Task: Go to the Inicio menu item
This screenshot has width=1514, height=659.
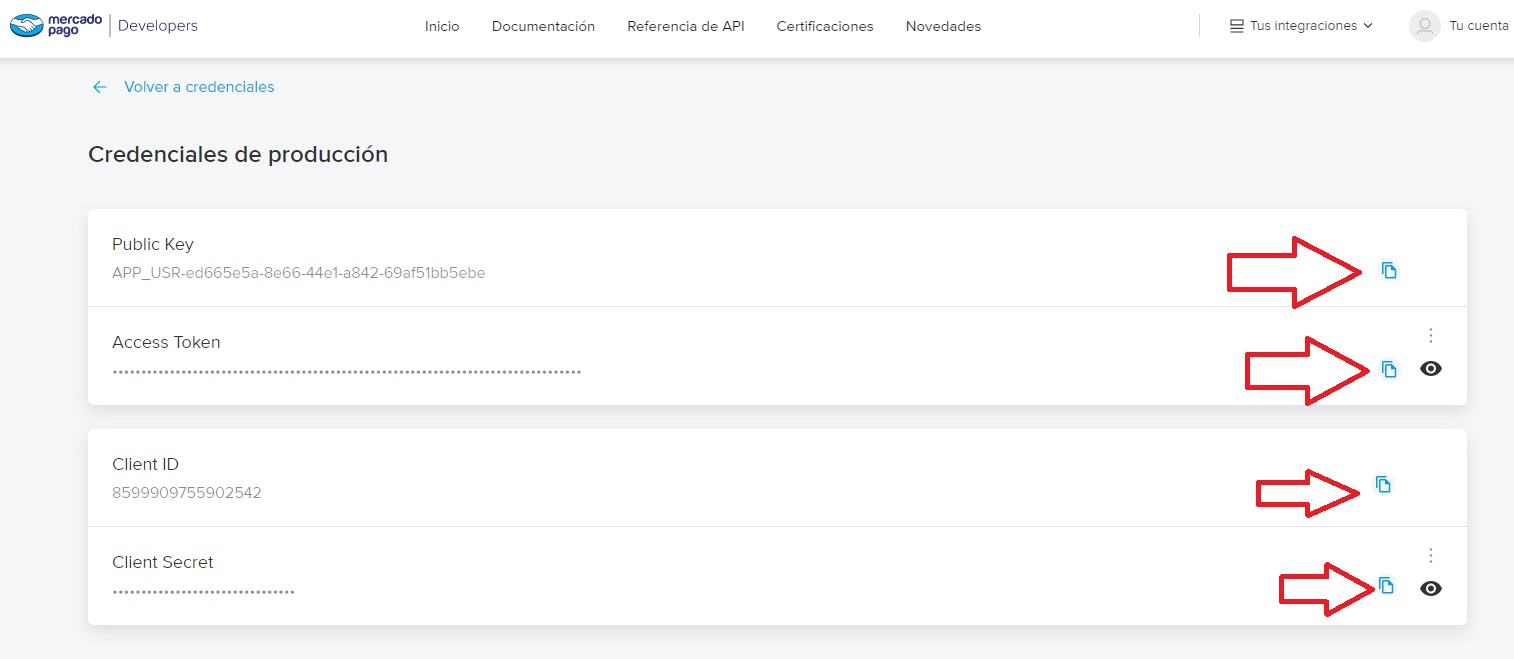Action: click(442, 26)
